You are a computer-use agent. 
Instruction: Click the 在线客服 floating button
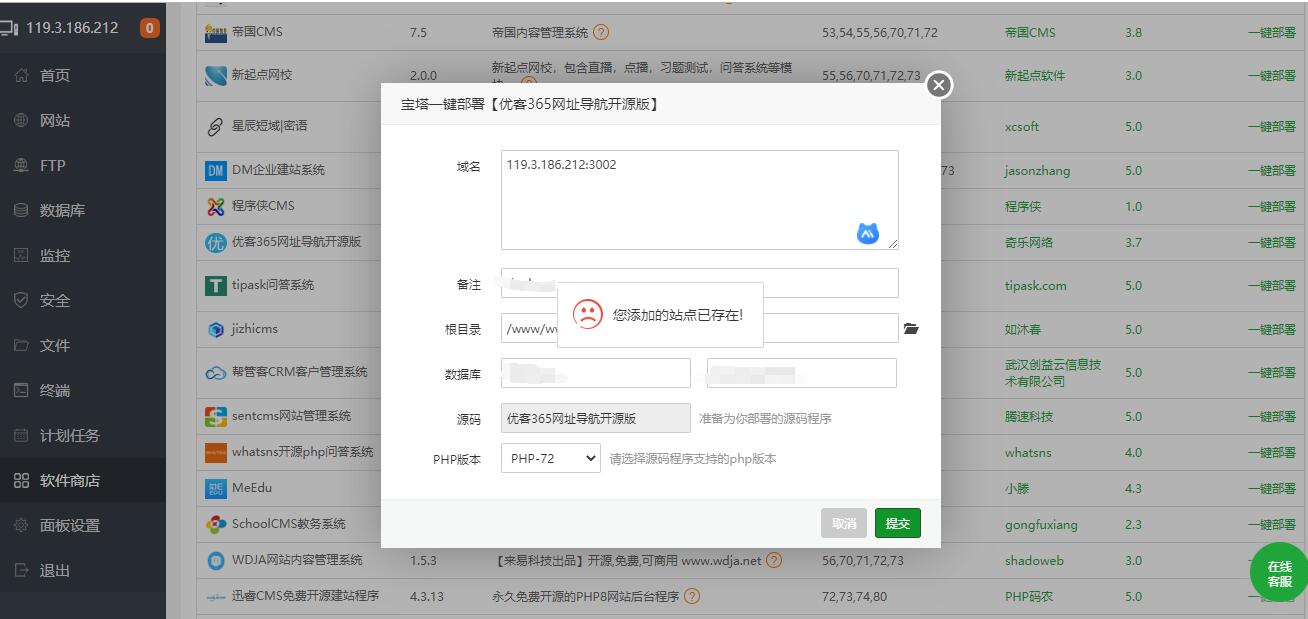pos(1279,573)
